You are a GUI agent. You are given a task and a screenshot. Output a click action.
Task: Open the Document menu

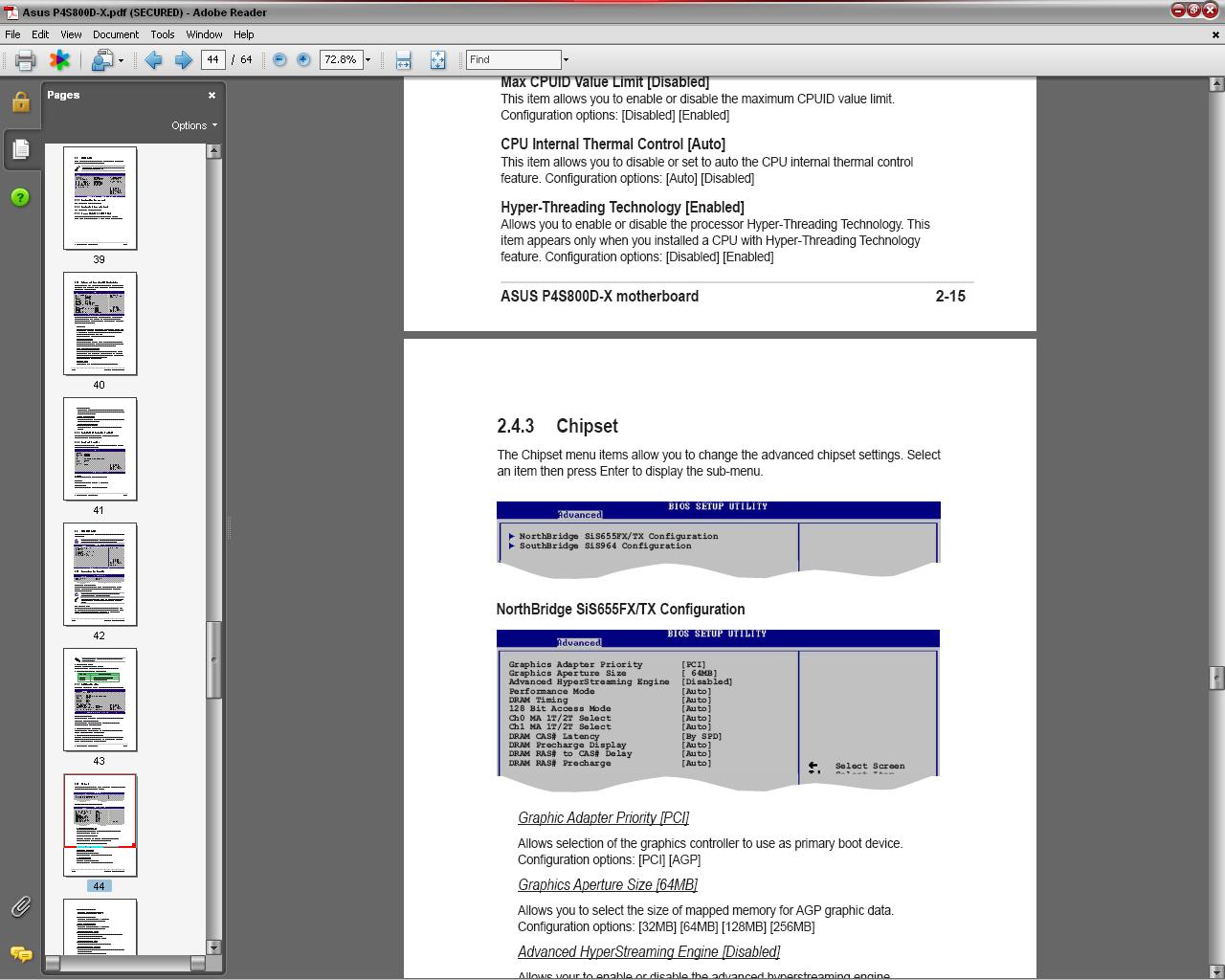click(x=116, y=34)
